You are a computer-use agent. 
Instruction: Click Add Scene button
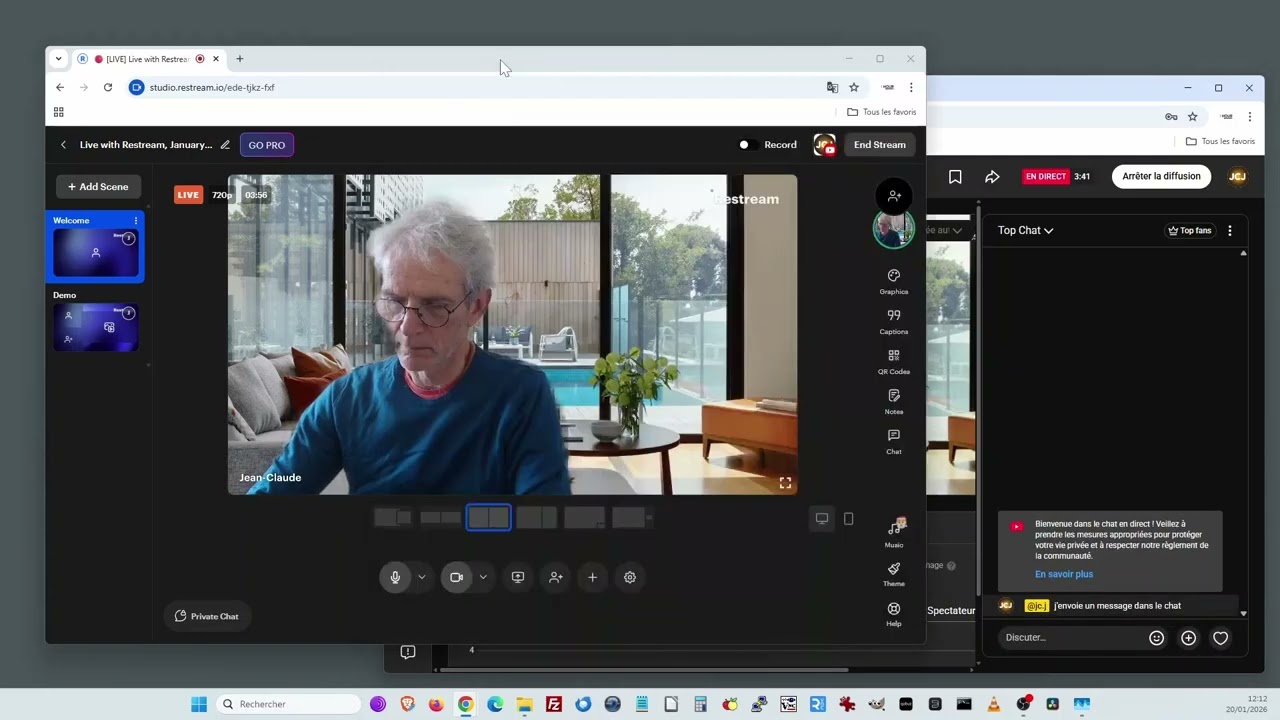pos(98,187)
